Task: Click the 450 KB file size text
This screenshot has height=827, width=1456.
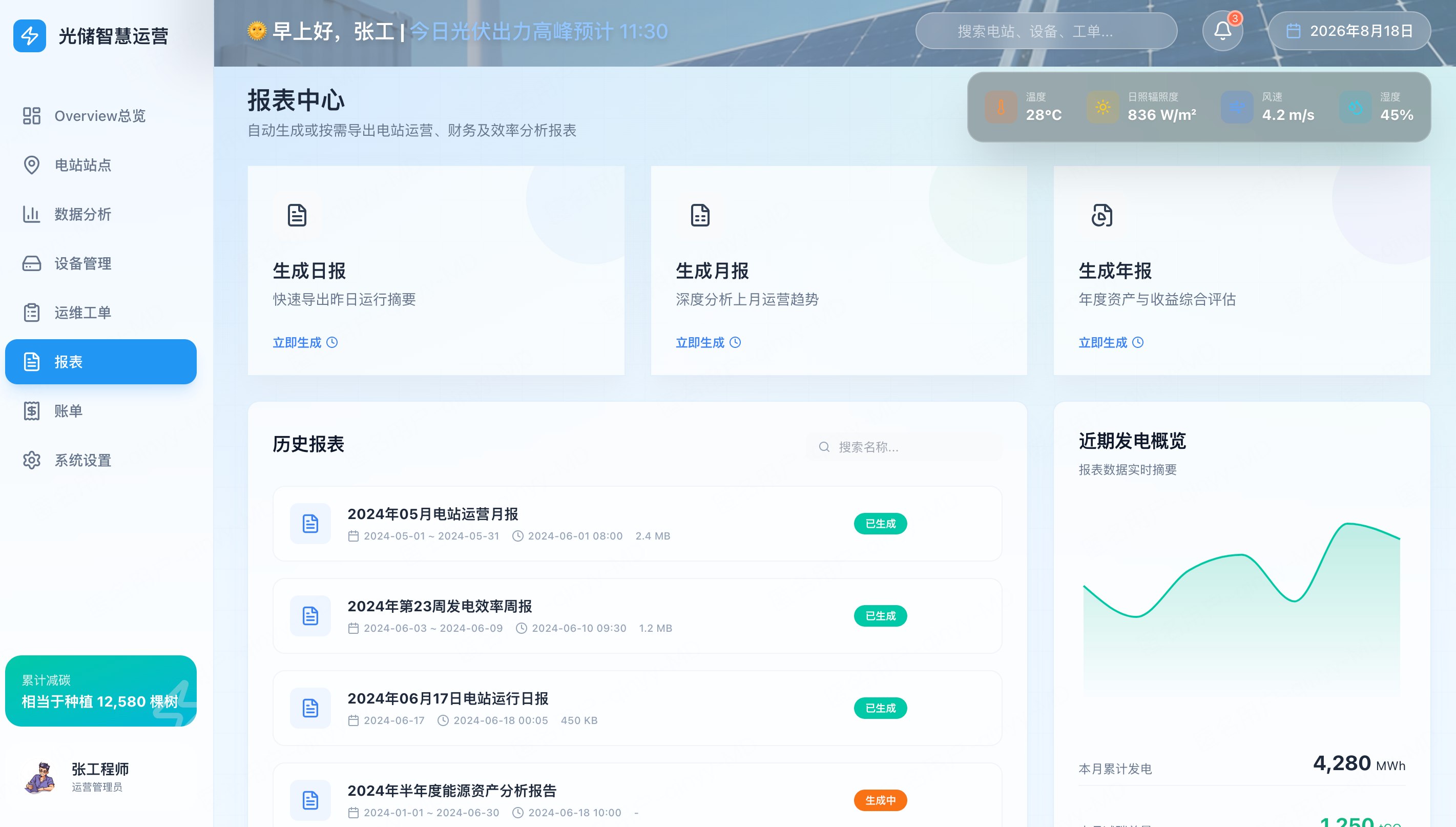Action: click(579, 721)
